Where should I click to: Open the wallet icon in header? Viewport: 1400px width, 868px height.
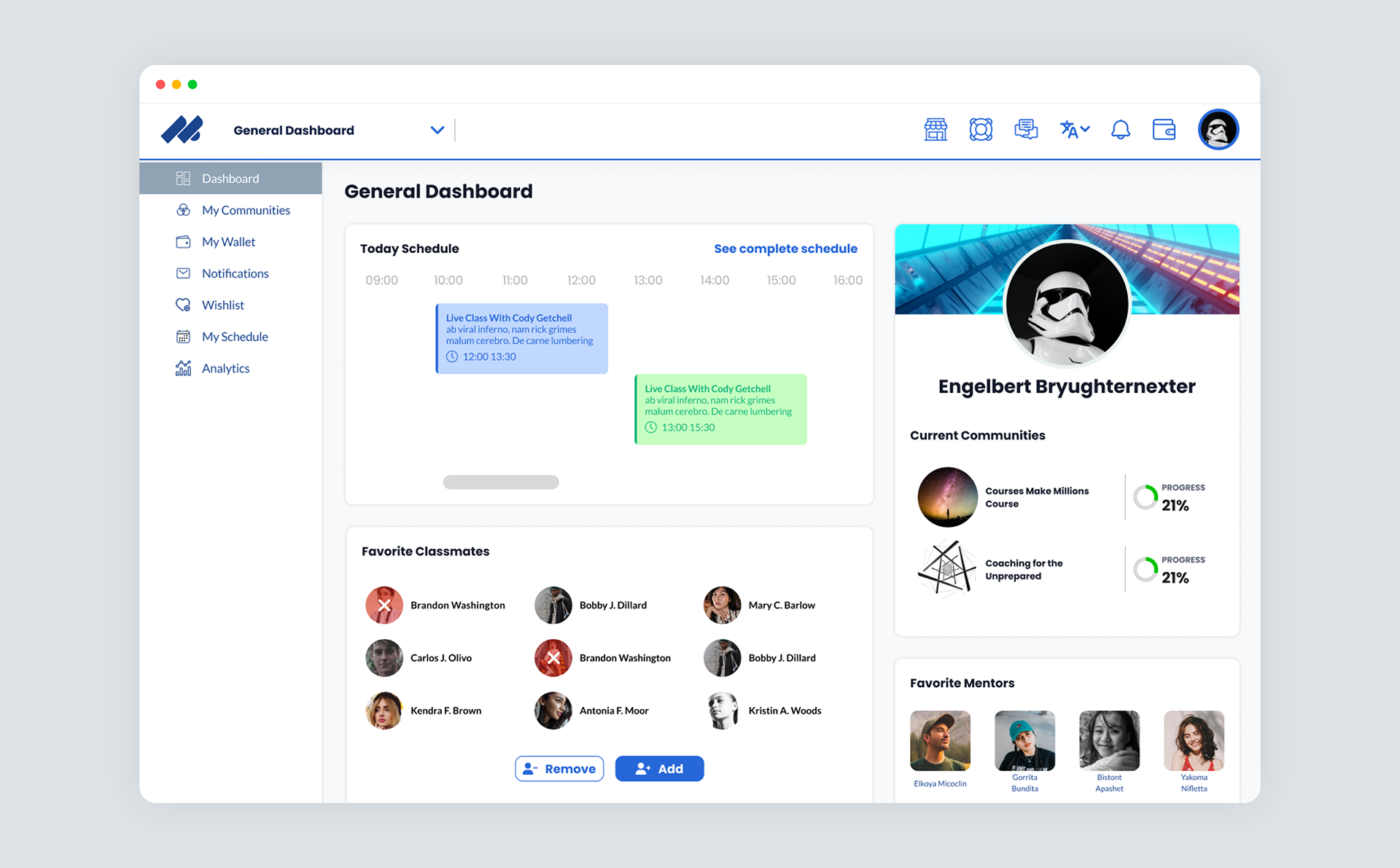tap(1164, 130)
